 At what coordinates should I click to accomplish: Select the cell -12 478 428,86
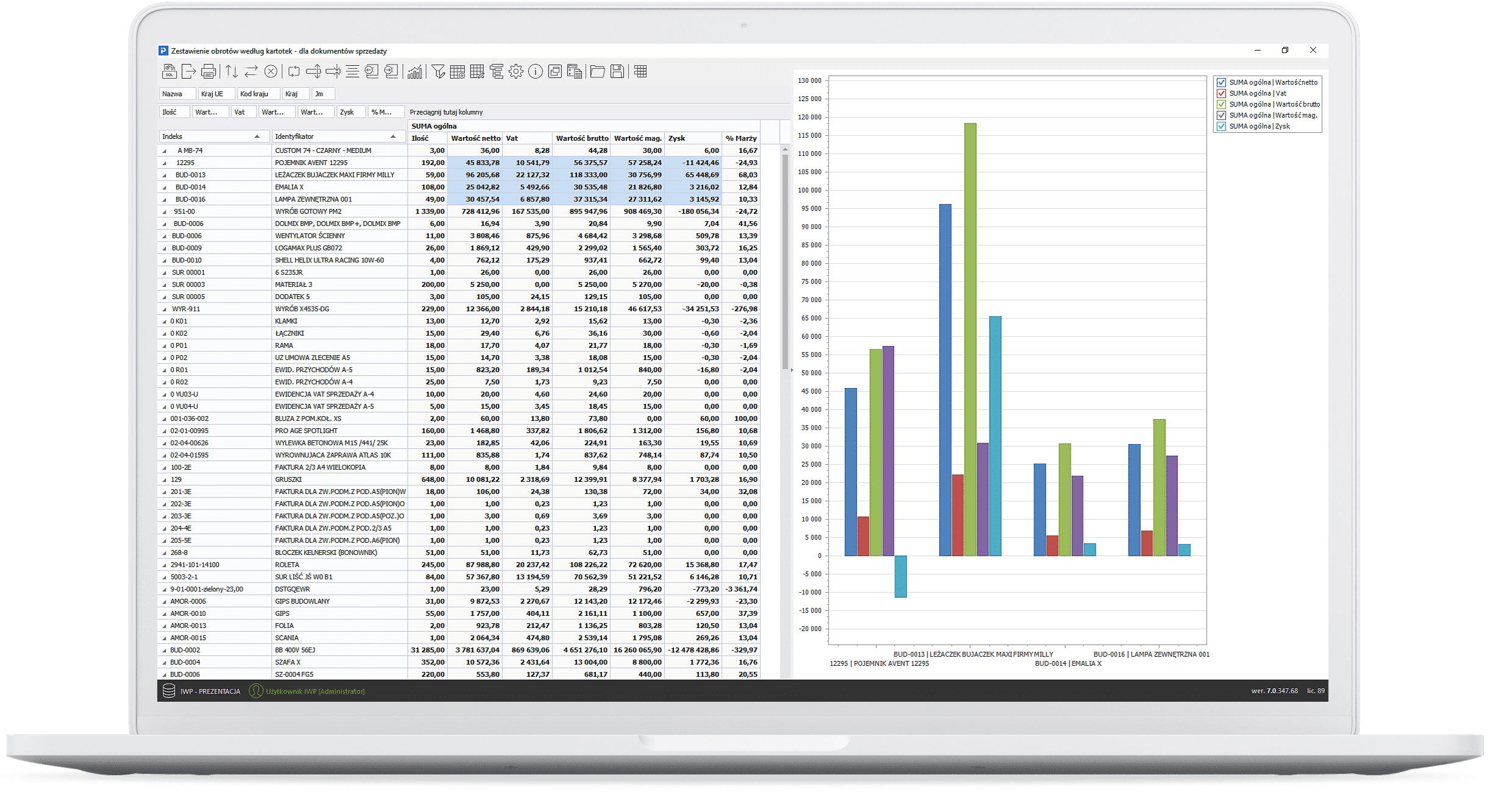tap(693, 650)
